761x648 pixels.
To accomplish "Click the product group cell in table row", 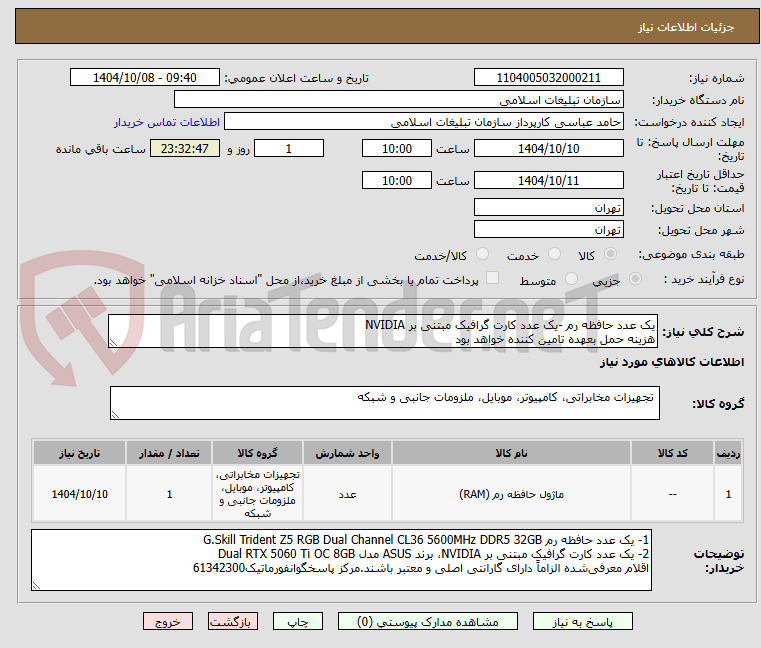I will 257,494.
